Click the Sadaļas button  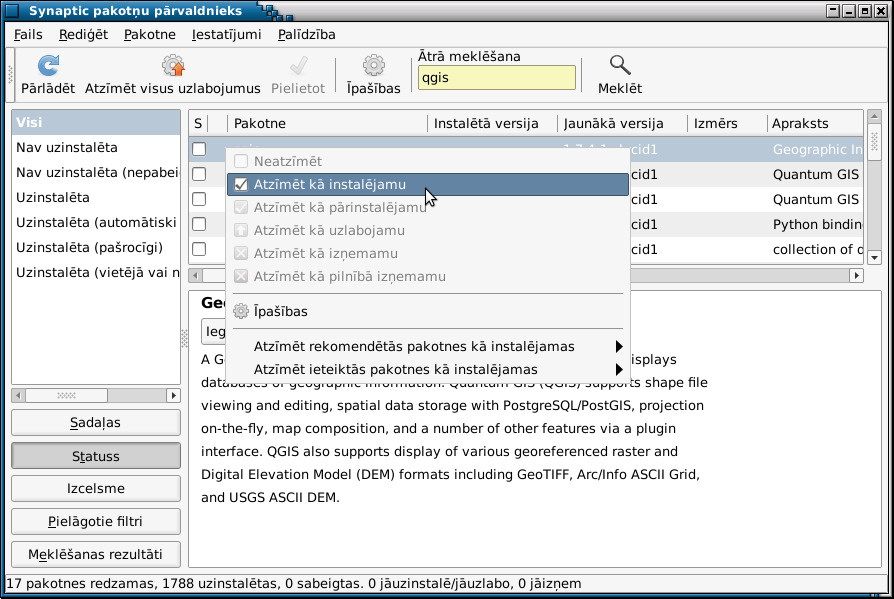[96, 423]
